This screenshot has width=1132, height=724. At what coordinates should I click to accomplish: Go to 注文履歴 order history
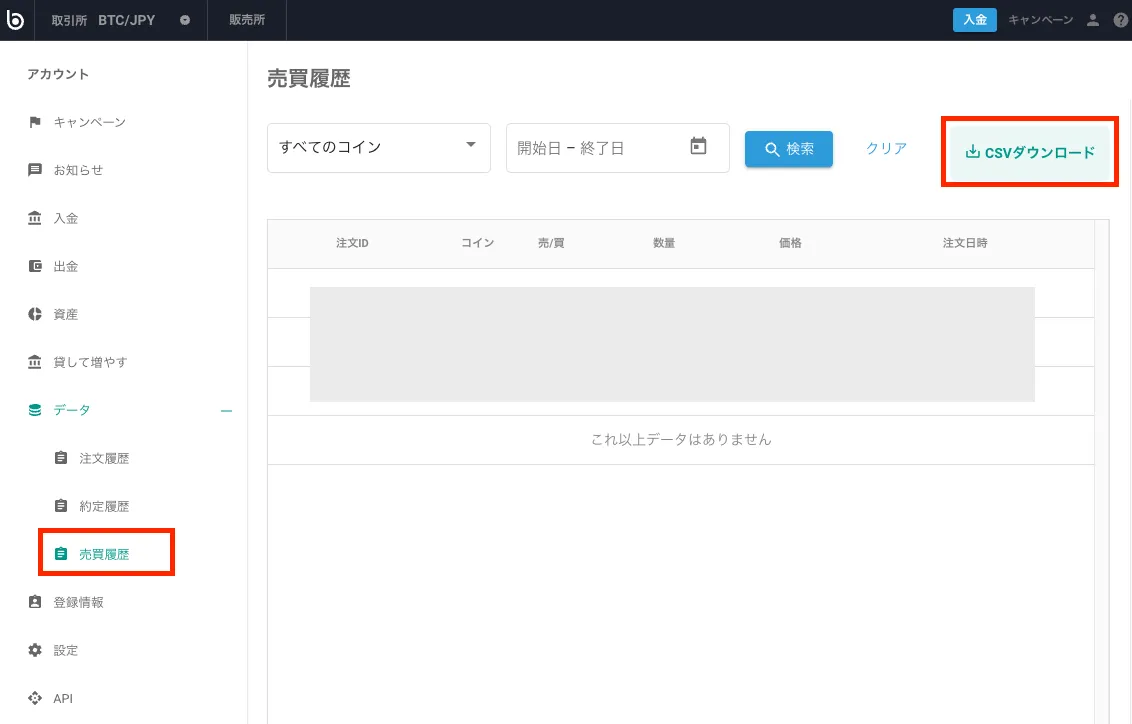(x=104, y=458)
